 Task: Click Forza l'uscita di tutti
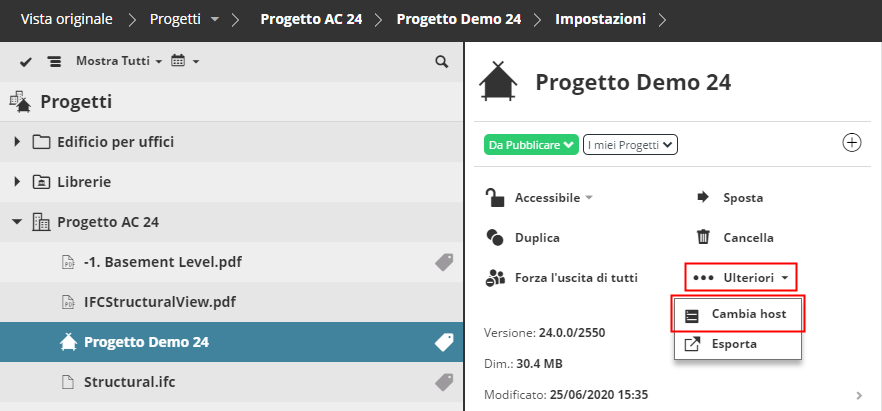click(x=576, y=277)
